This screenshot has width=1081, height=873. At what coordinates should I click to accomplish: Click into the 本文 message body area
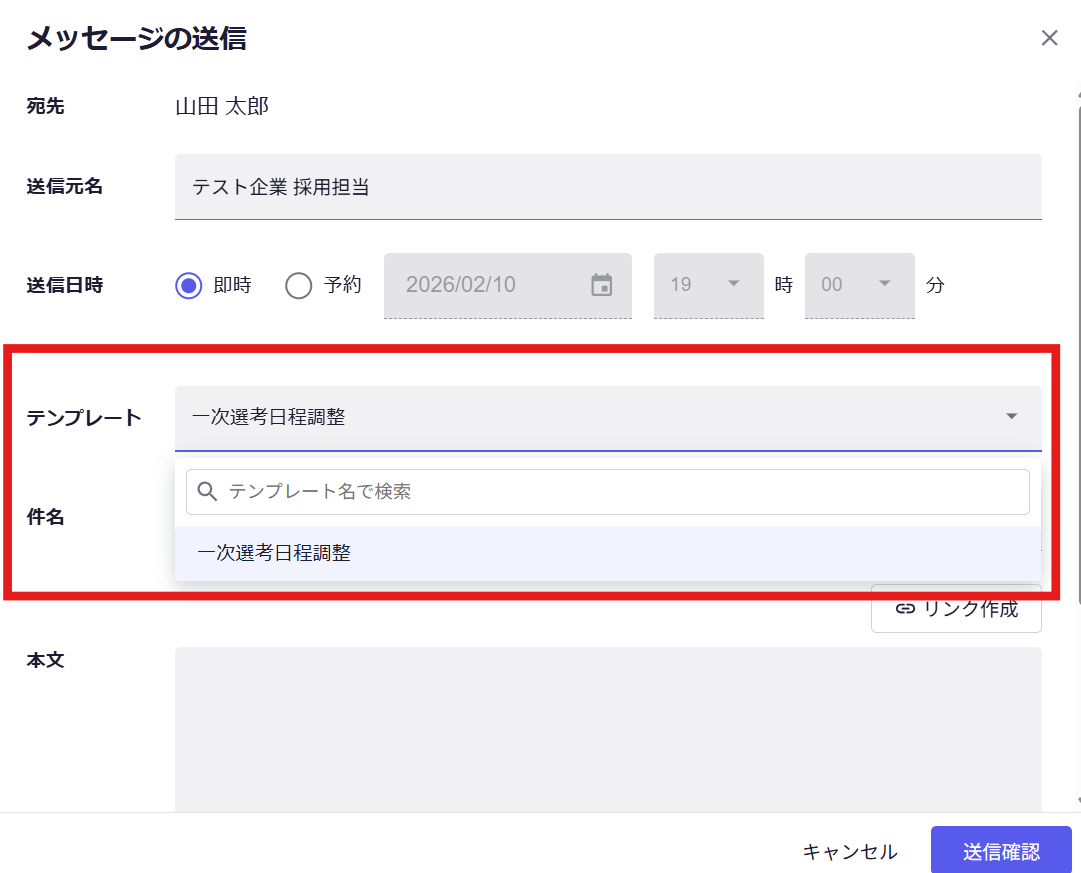607,730
